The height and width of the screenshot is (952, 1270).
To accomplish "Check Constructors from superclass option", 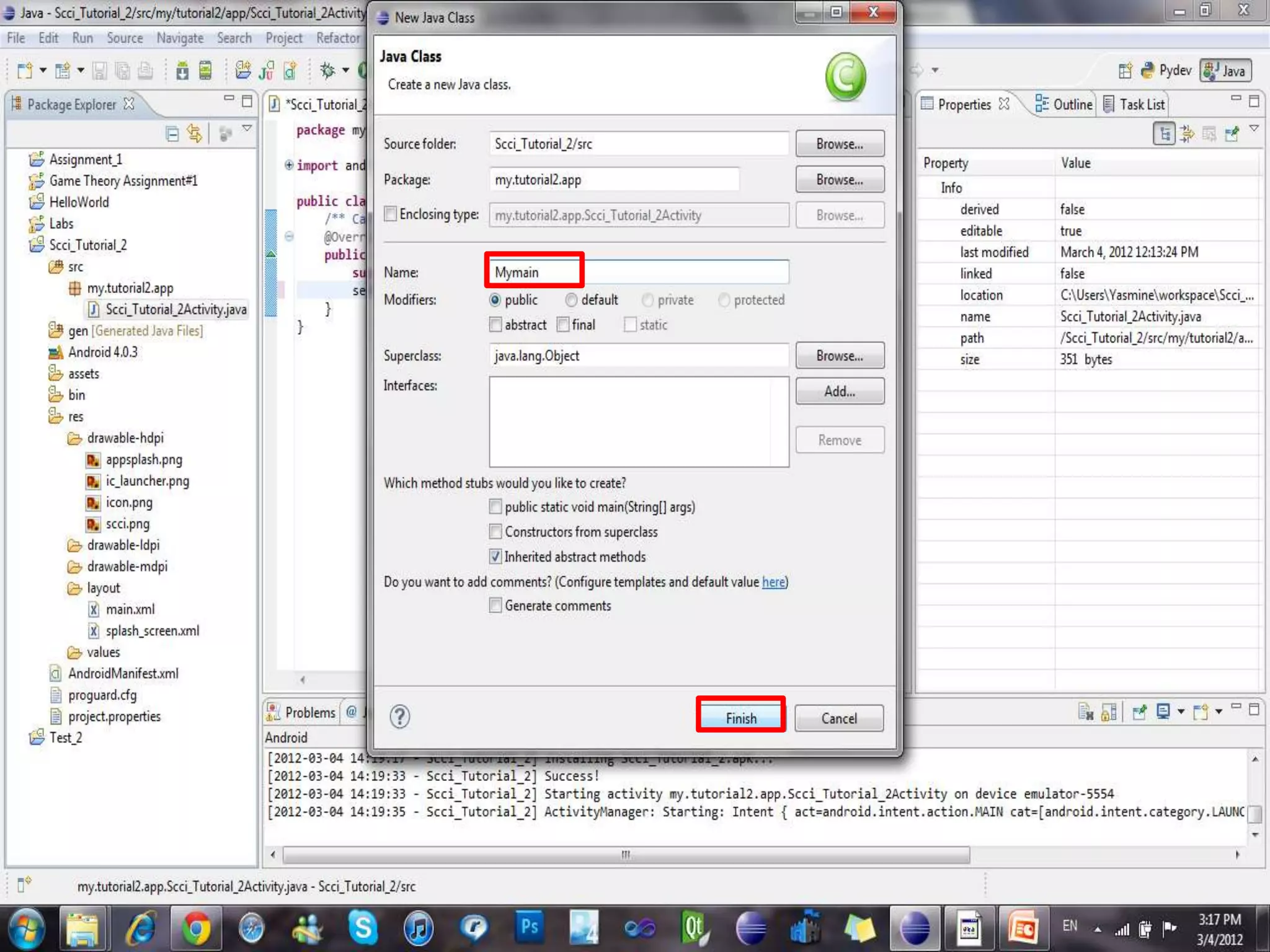I will (x=495, y=532).
